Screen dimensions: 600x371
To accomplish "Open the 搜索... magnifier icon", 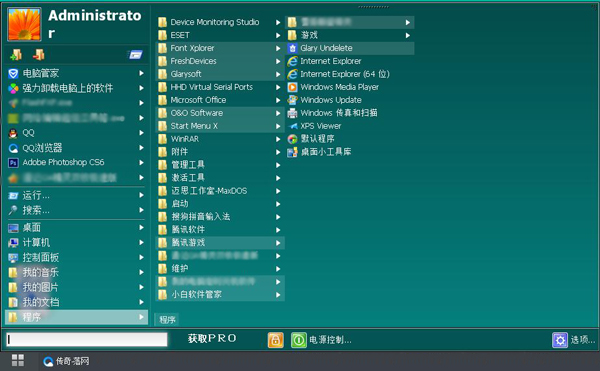I will click(13, 210).
